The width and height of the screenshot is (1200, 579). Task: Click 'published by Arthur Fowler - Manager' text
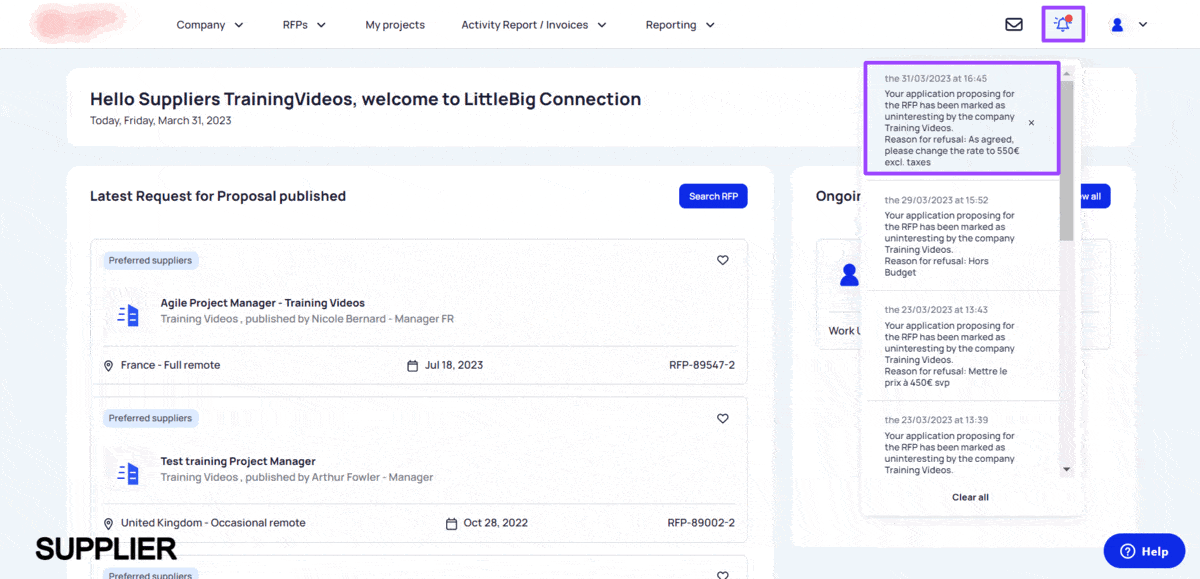click(339, 477)
